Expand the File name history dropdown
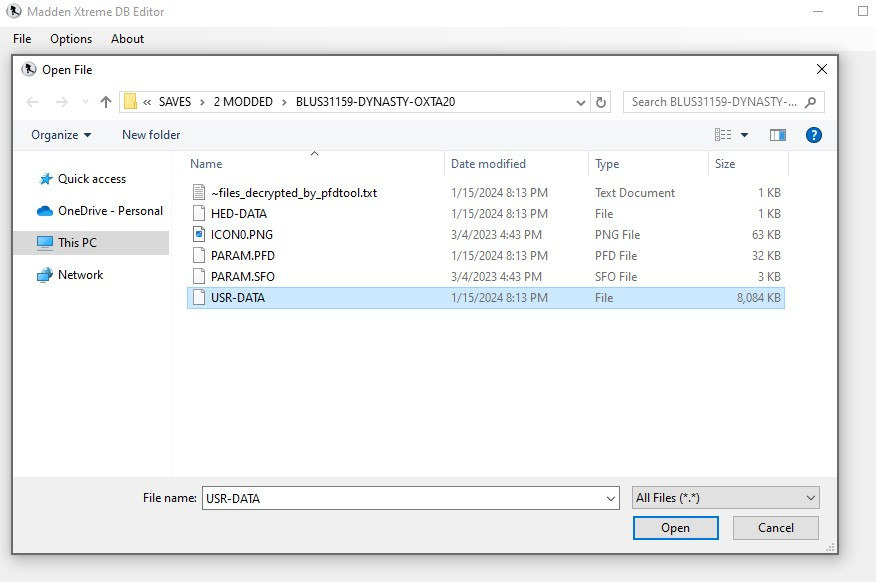The image size is (876, 582). 611,498
